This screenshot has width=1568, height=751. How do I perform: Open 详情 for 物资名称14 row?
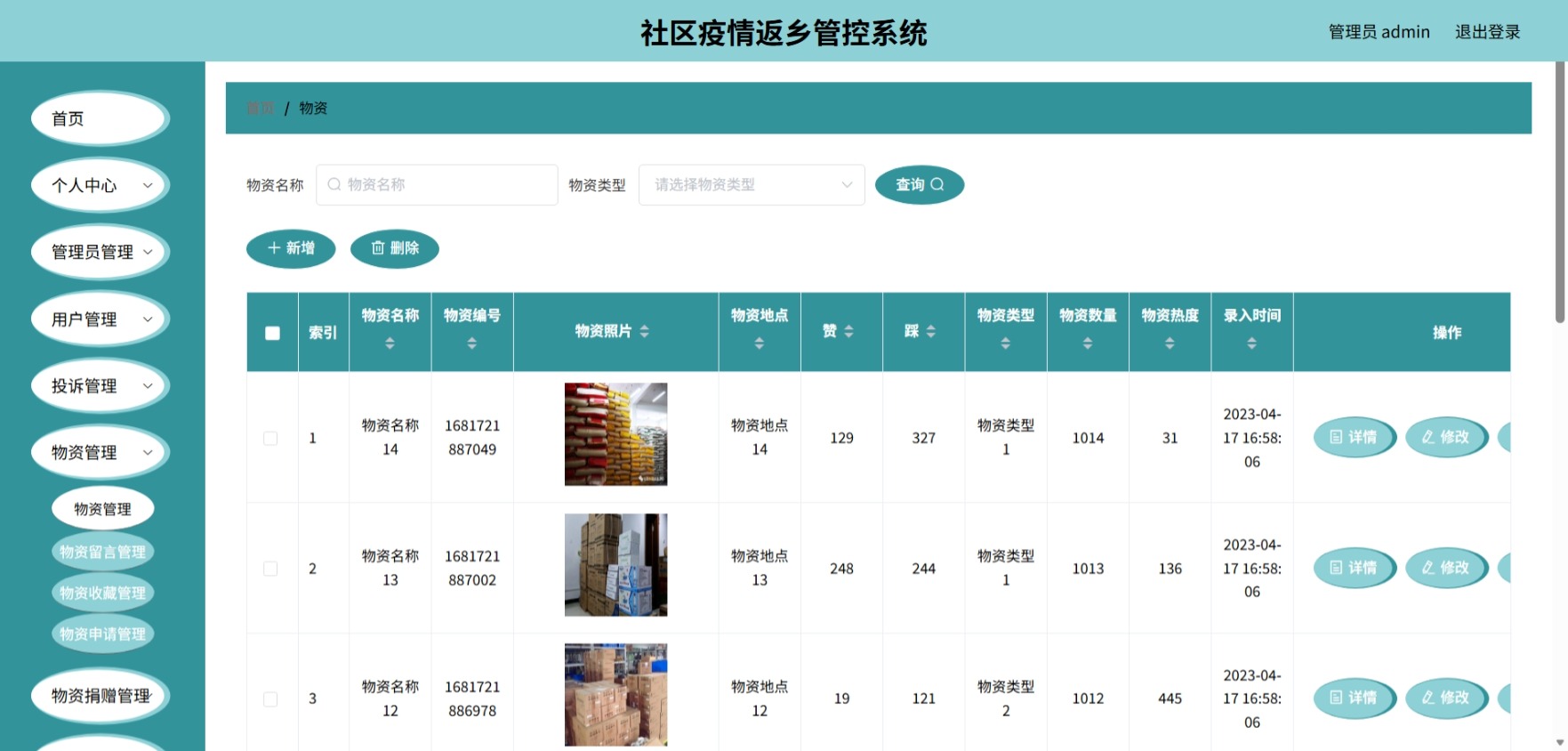coord(1355,437)
